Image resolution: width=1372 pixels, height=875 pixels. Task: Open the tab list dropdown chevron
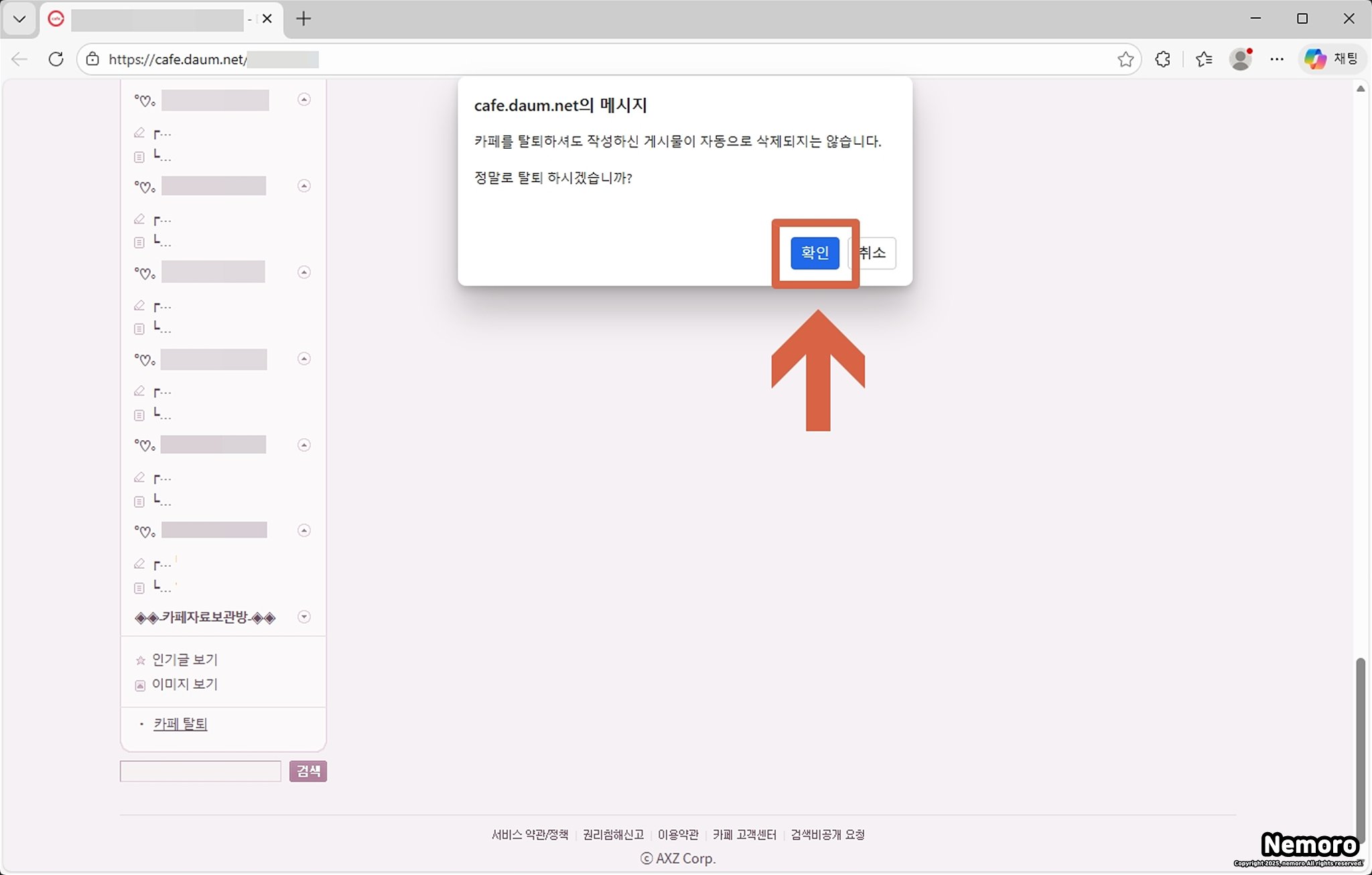click(19, 19)
